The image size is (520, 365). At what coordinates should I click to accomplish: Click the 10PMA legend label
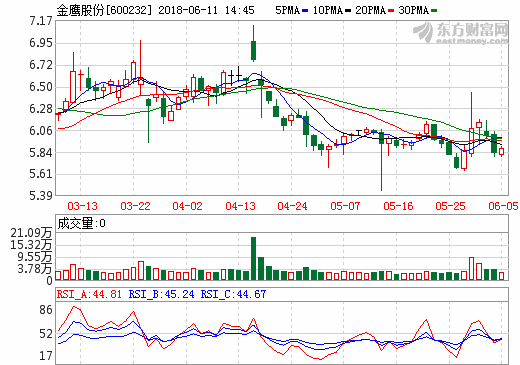pos(328,10)
